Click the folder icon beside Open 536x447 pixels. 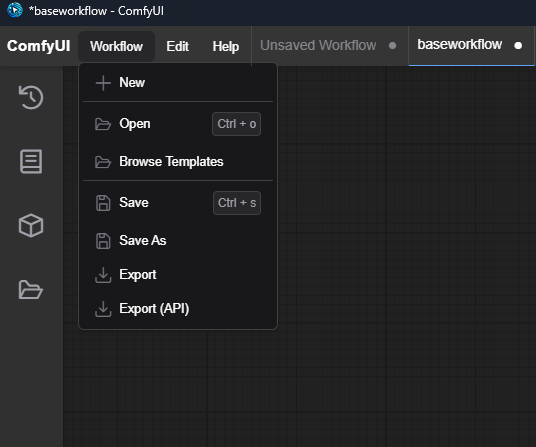pos(103,124)
